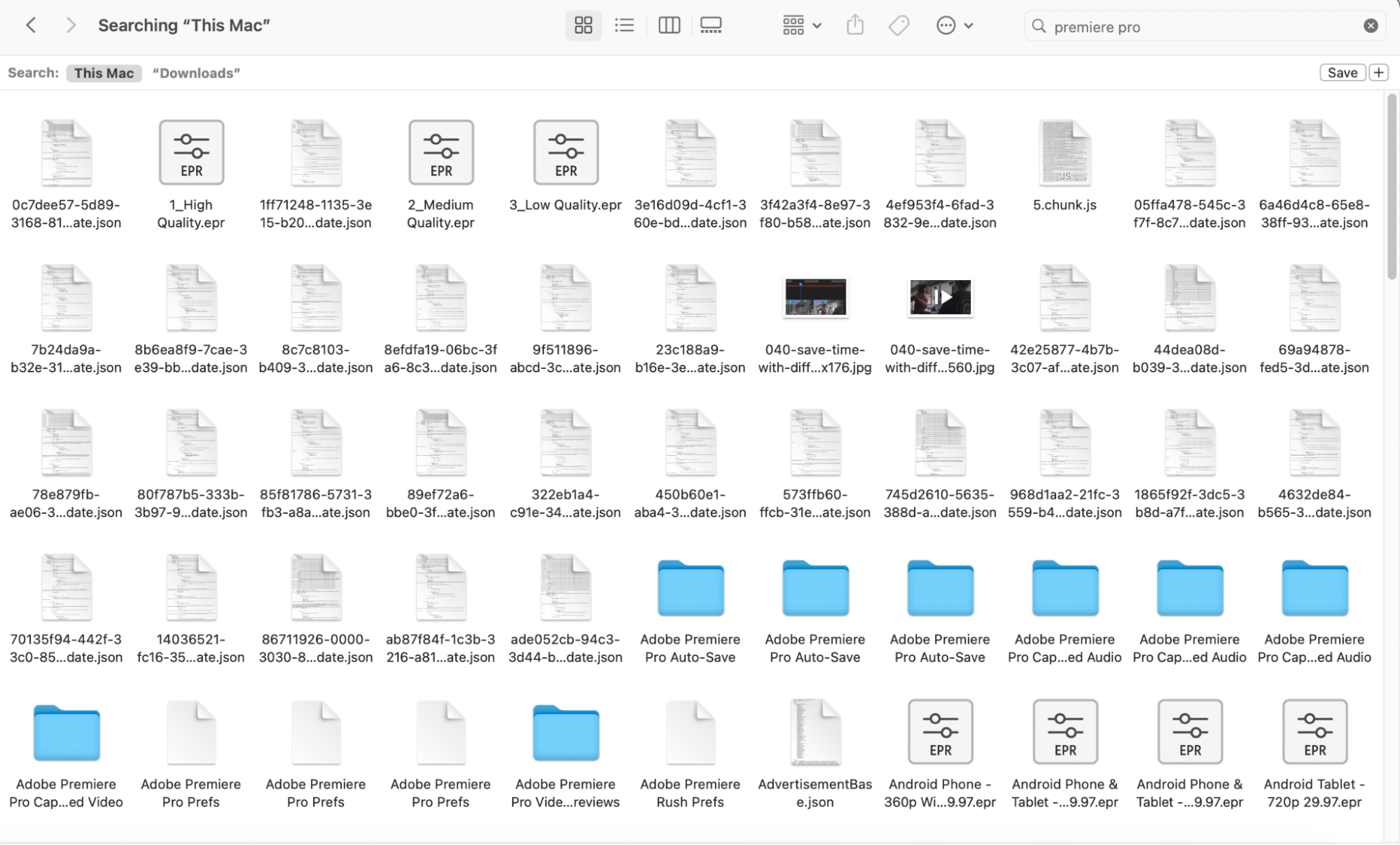Select AdvertisementBase.json file
Image resolution: width=1400 pixels, height=845 pixels.
click(x=815, y=732)
